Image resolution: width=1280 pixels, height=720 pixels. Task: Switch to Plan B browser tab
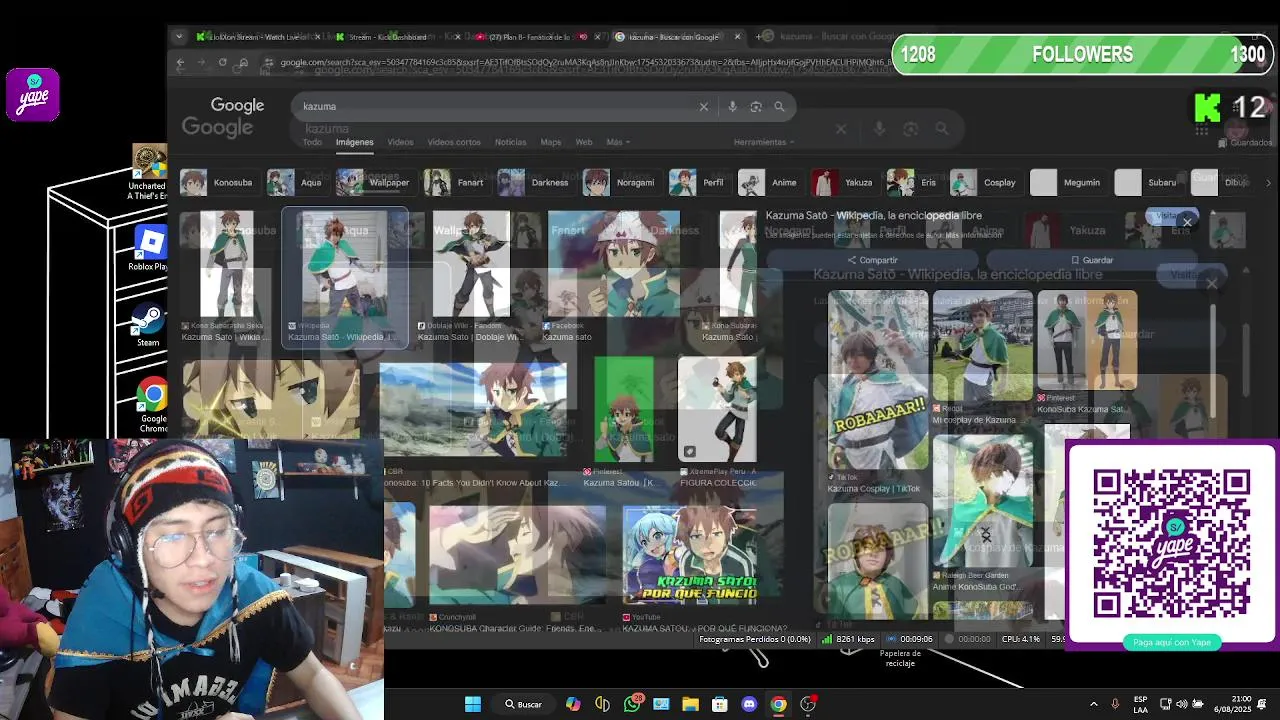click(x=535, y=37)
